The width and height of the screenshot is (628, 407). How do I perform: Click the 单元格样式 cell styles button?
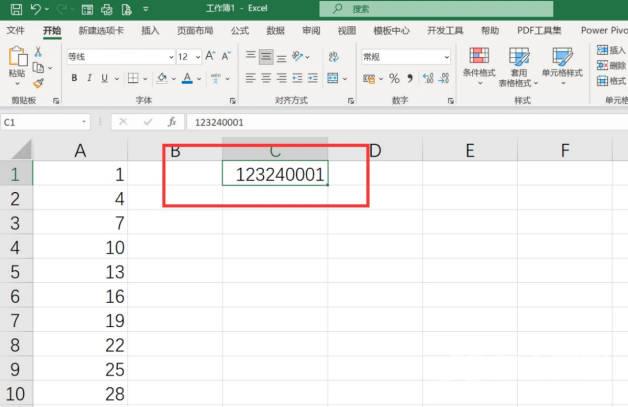click(563, 63)
